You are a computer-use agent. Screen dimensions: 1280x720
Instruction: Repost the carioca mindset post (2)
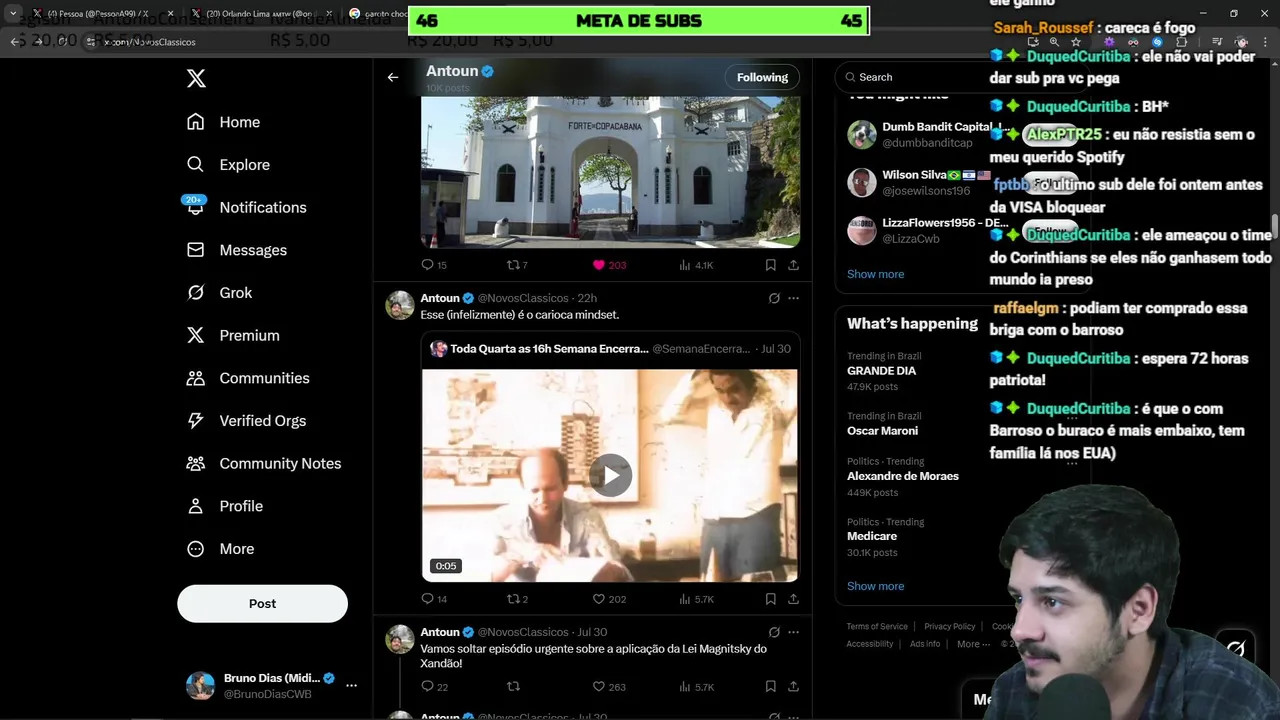pyautogui.click(x=517, y=599)
